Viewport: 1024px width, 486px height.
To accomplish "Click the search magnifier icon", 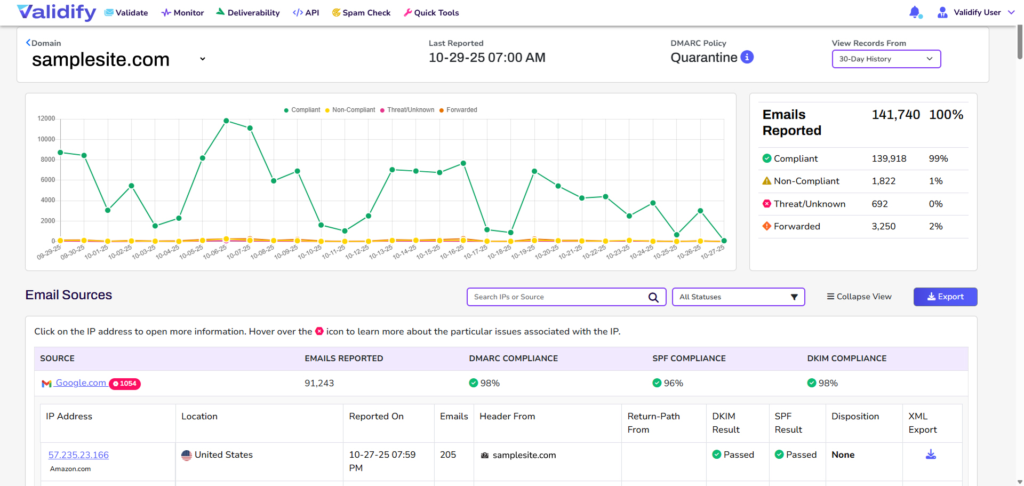I will [x=654, y=297].
